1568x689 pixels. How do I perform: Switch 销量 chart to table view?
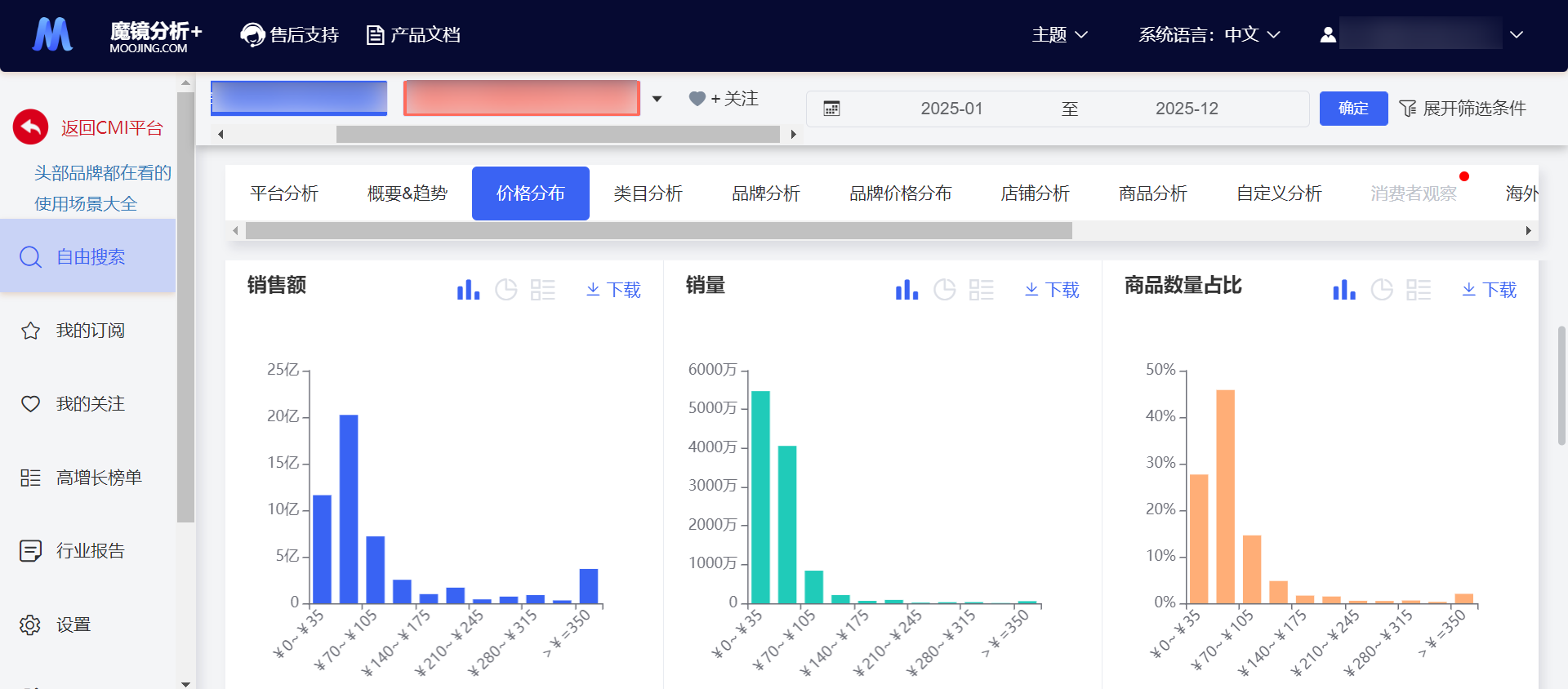click(x=982, y=290)
